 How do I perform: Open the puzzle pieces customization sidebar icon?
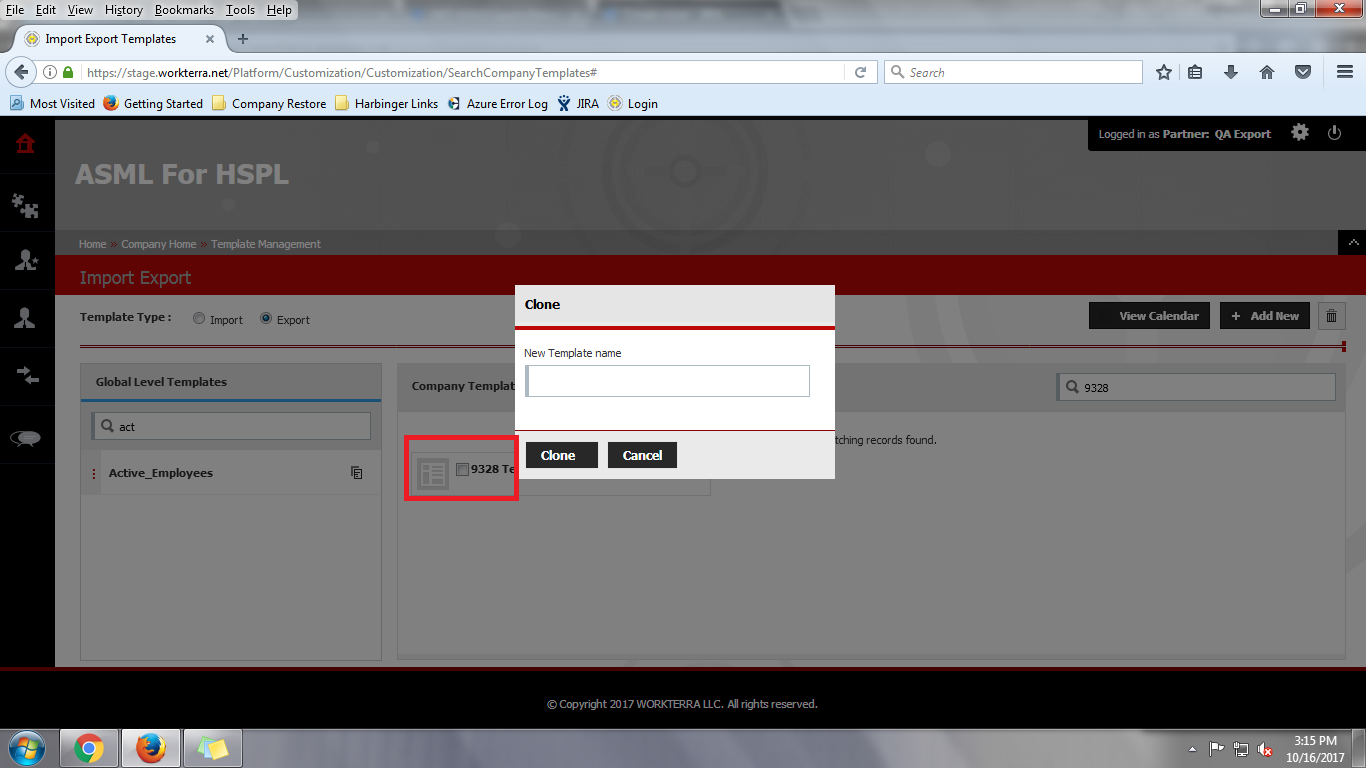(26, 205)
